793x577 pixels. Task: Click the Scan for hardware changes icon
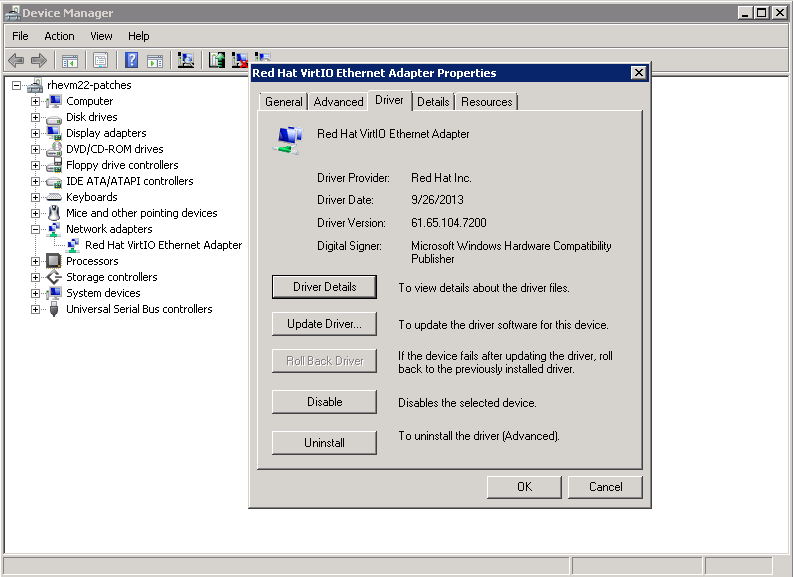186,60
